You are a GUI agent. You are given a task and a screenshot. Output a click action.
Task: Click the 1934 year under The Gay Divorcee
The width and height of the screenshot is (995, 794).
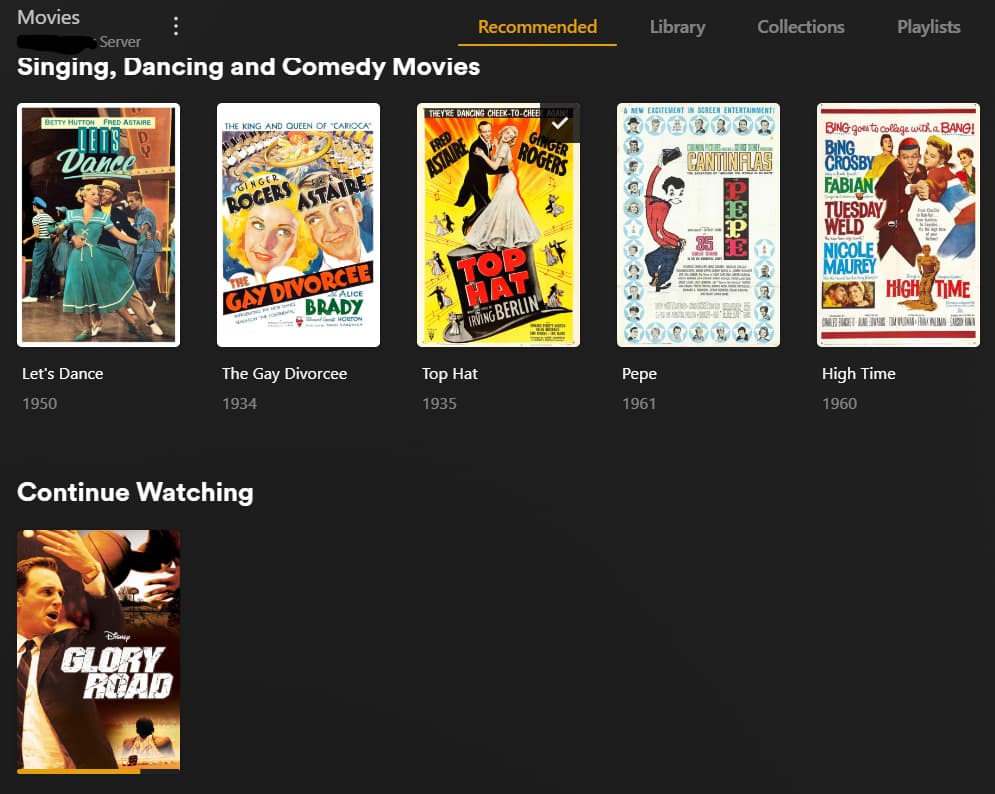[239, 404]
